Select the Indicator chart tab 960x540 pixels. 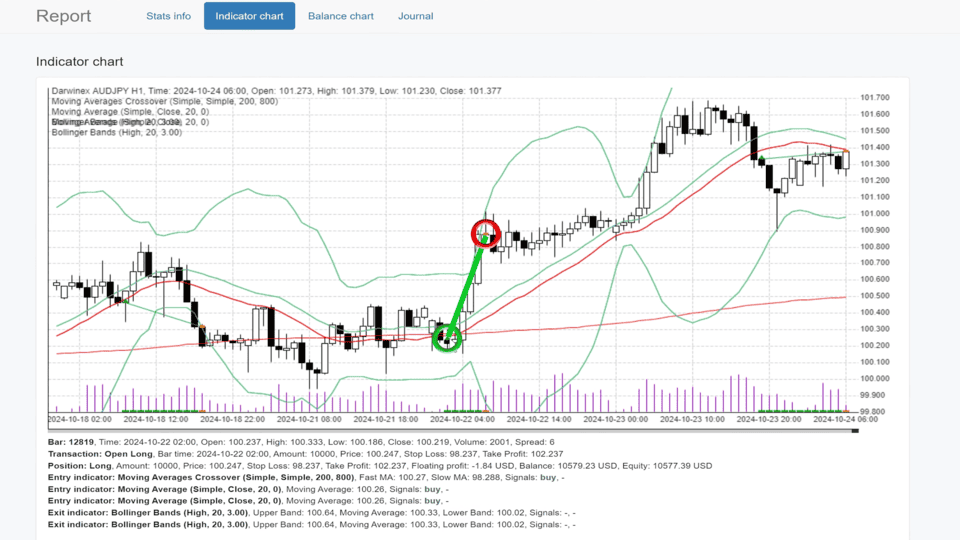[x=249, y=16]
